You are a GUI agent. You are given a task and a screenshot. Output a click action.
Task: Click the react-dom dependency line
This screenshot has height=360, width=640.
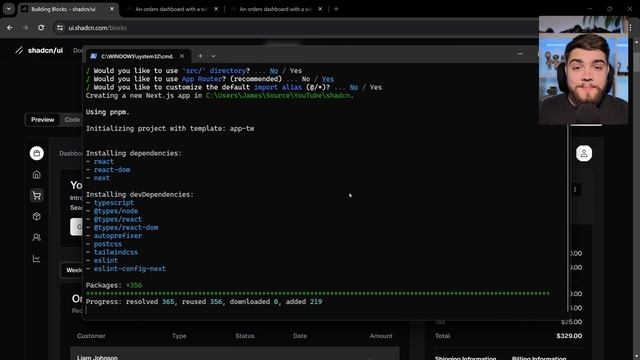tap(112, 170)
